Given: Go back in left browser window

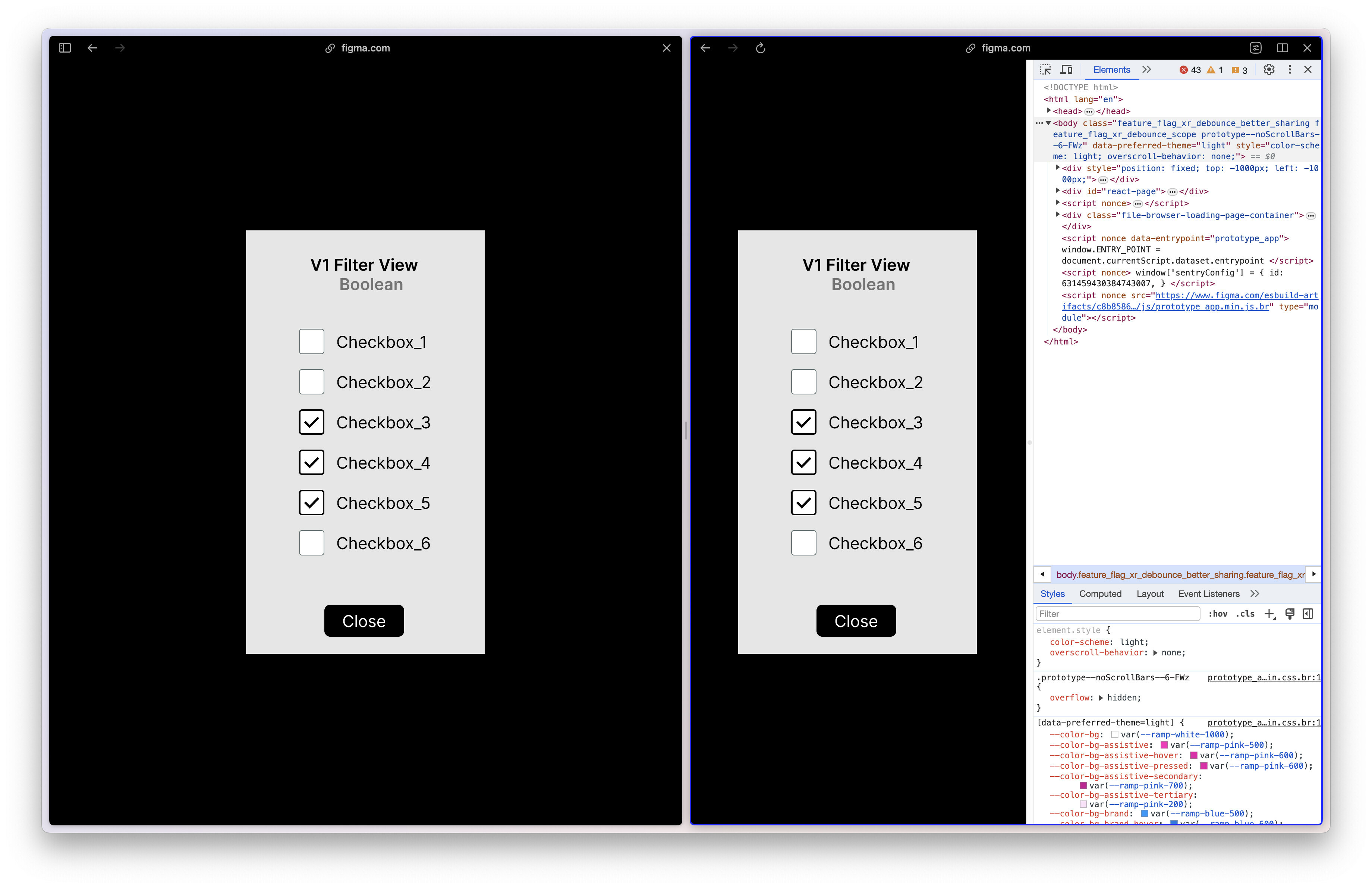Looking at the screenshot, I should pyautogui.click(x=92, y=48).
